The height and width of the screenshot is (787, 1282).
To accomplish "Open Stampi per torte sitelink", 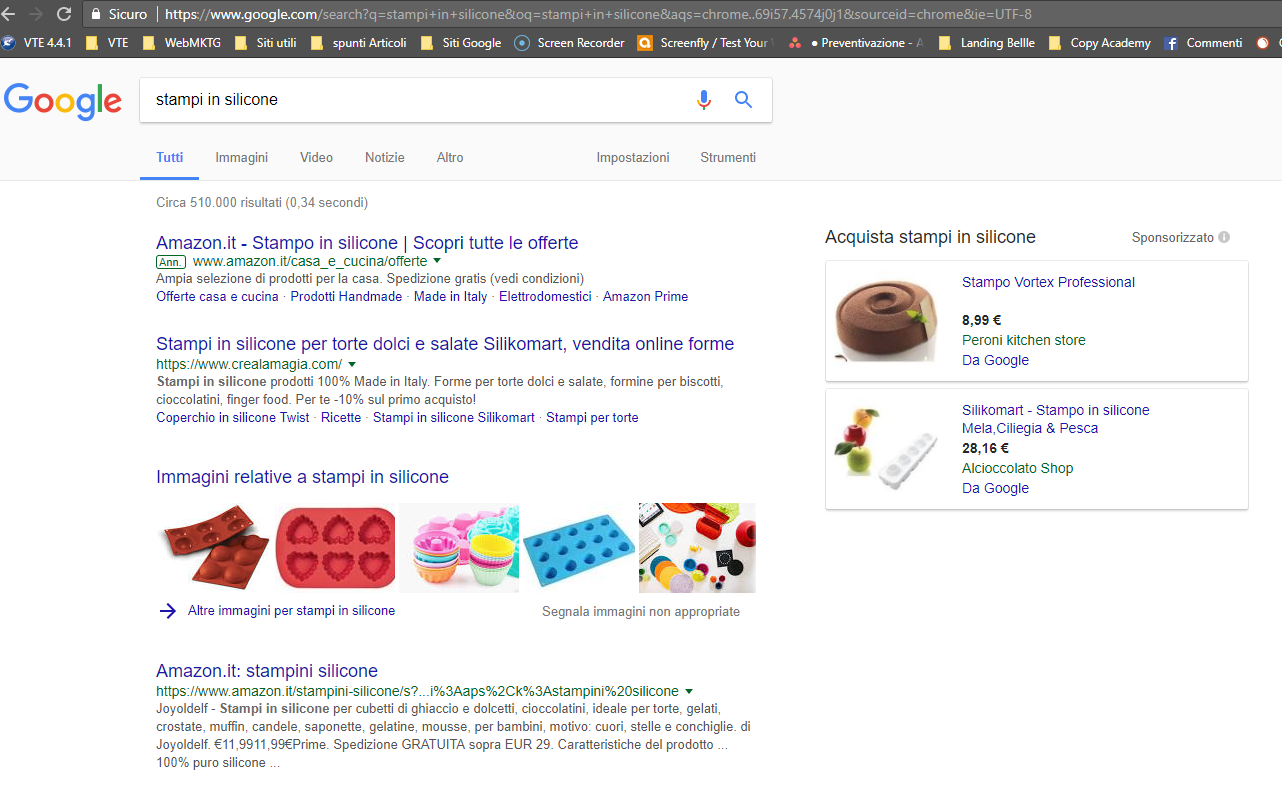I will [592, 418].
